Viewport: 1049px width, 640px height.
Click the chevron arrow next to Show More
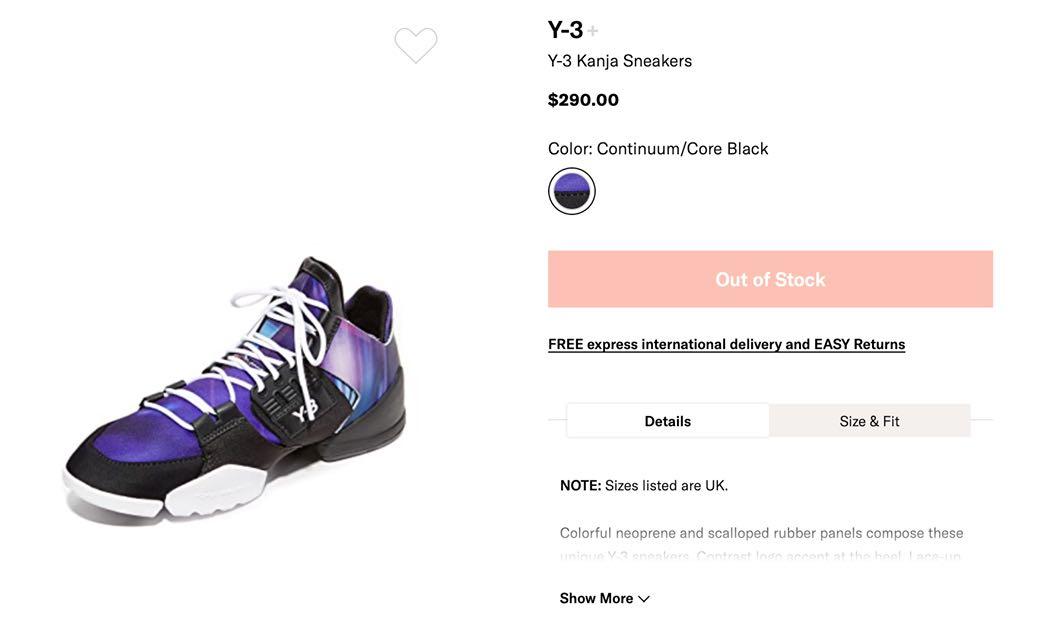pos(644,599)
